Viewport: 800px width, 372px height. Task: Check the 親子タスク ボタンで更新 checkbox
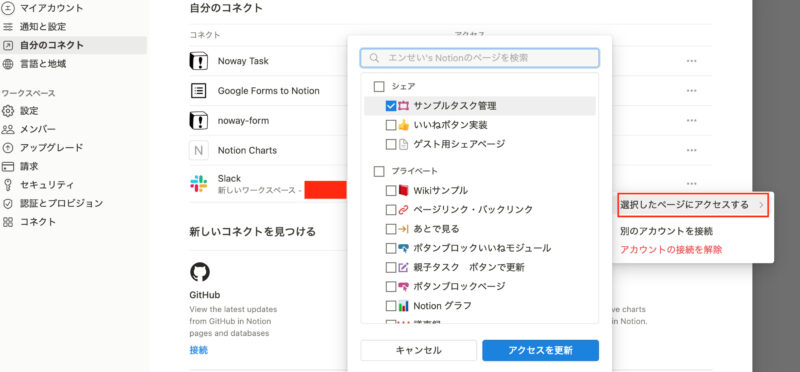pyautogui.click(x=391, y=267)
